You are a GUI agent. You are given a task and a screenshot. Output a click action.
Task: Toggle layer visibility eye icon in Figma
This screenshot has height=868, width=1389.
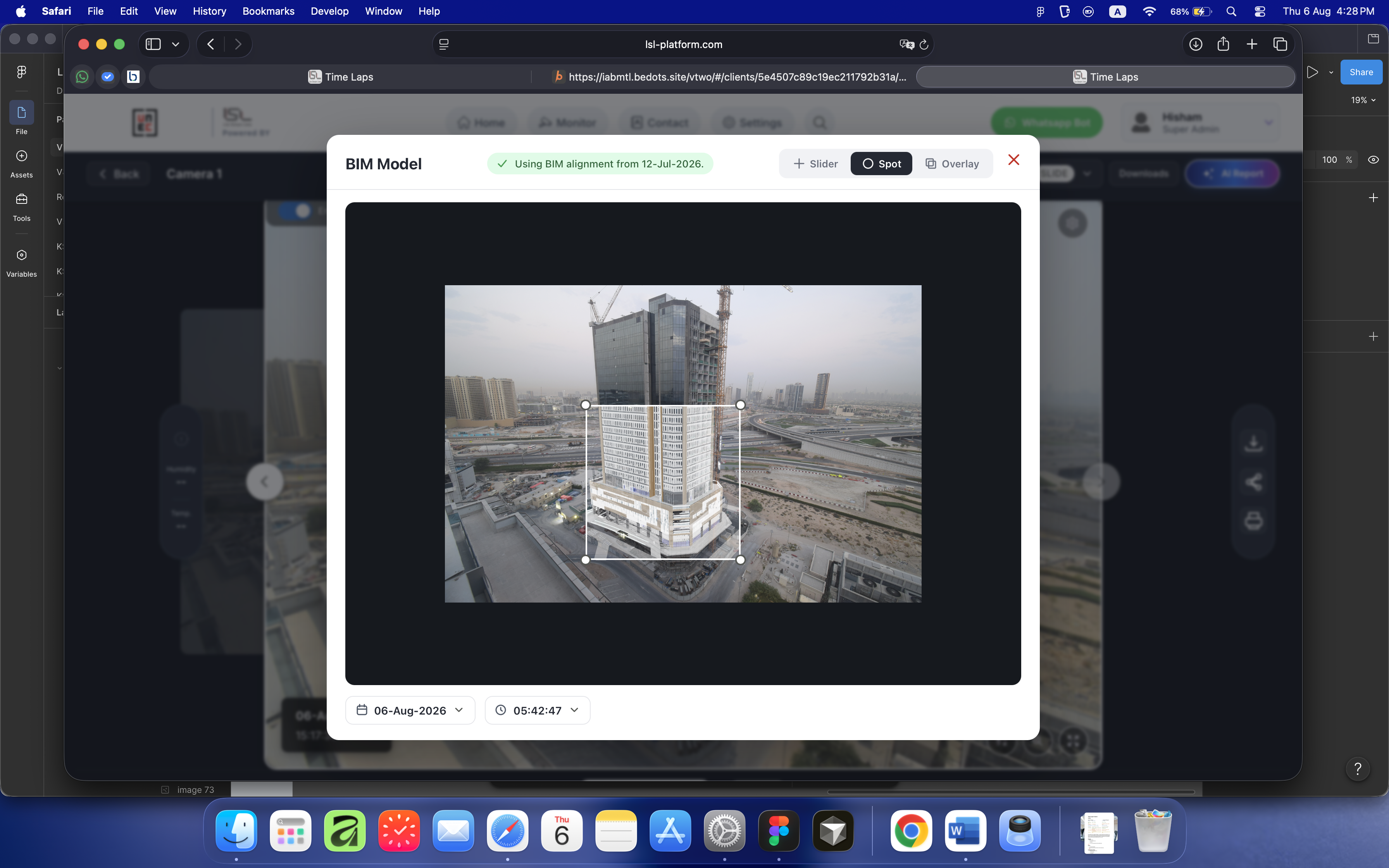1373,160
